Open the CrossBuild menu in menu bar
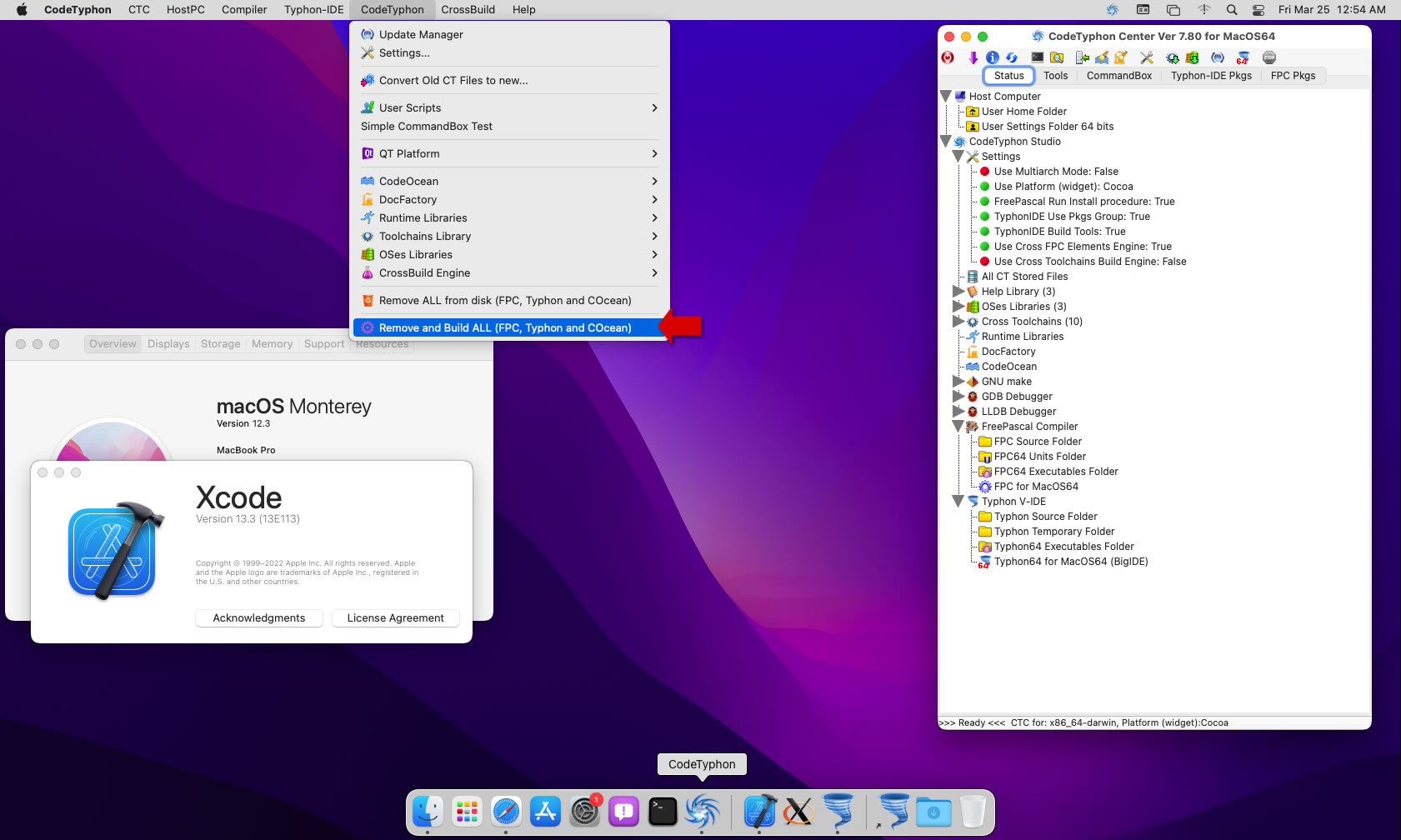 tap(468, 10)
